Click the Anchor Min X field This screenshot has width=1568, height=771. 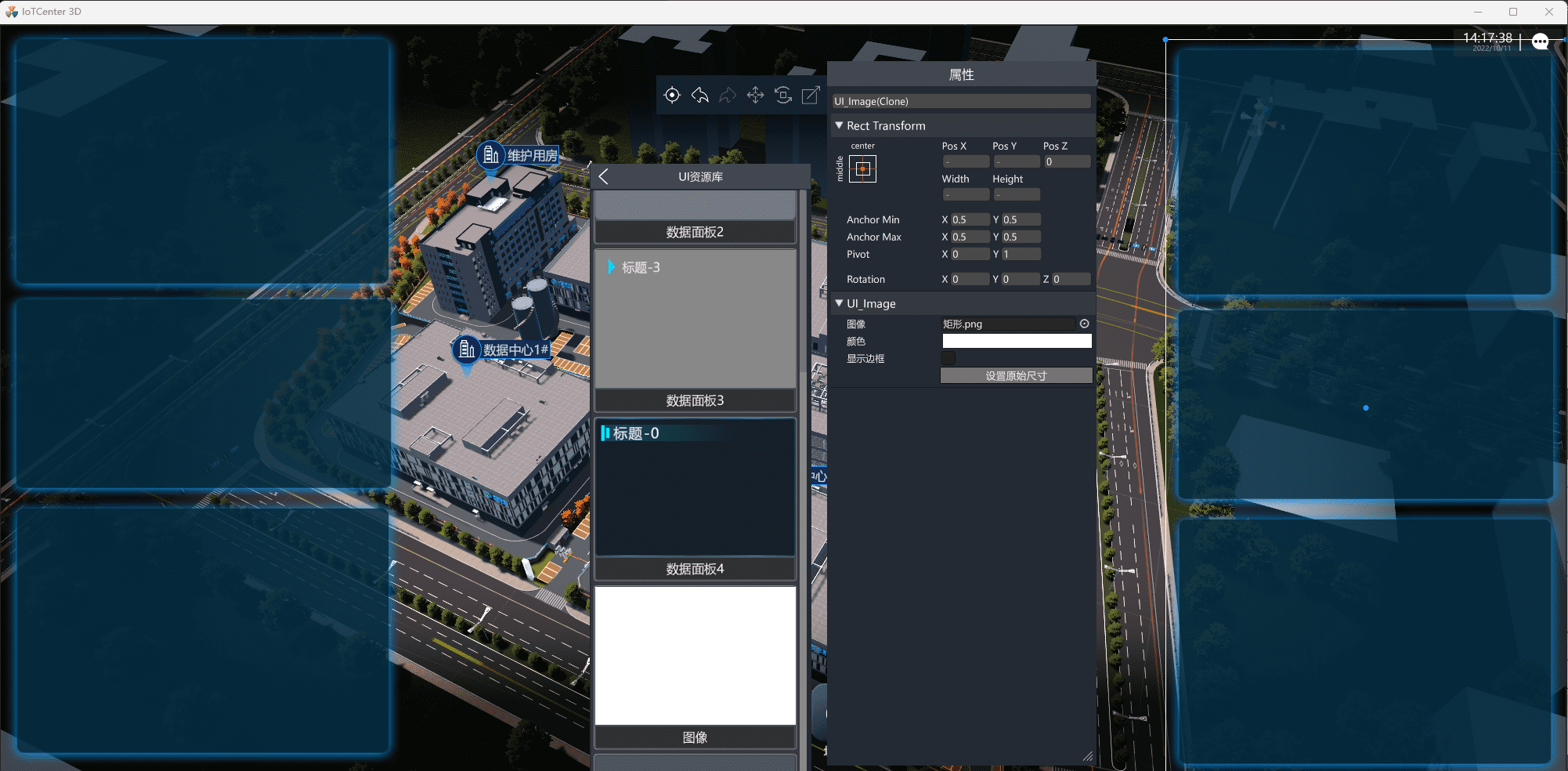(x=970, y=219)
